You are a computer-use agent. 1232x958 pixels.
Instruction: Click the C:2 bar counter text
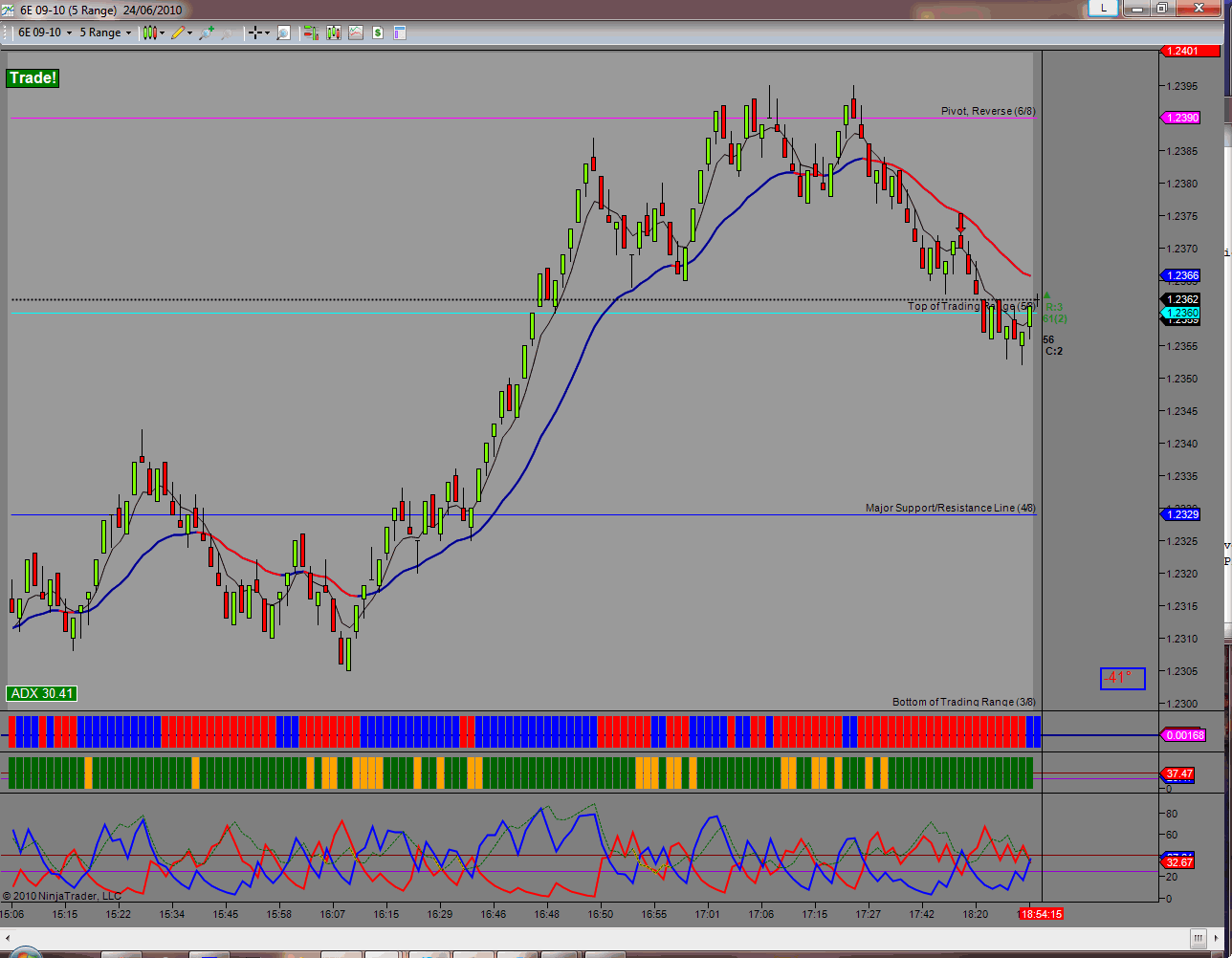[1054, 351]
